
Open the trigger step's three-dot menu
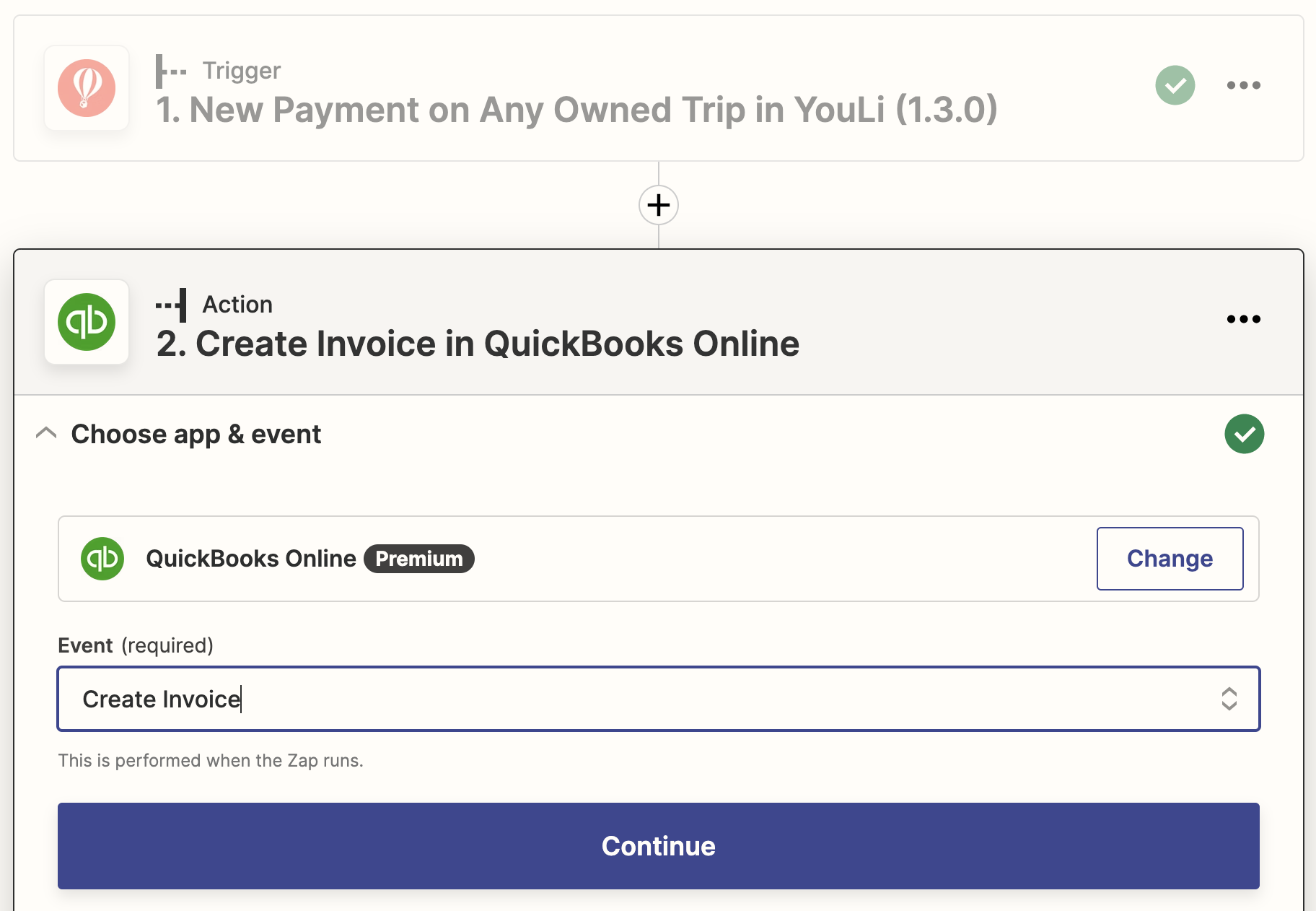coord(1244,85)
